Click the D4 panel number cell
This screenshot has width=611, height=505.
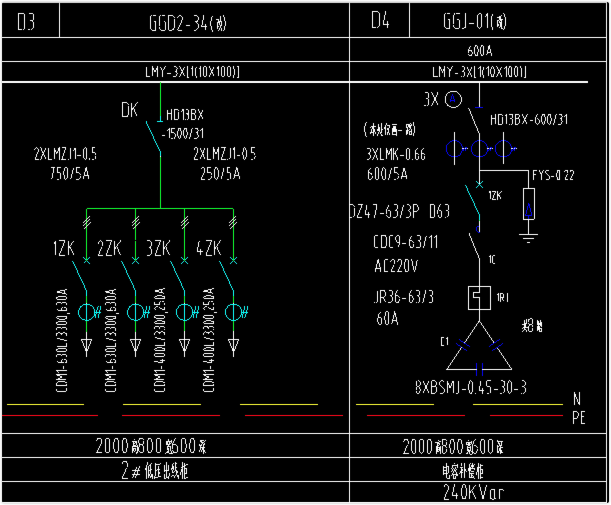point(380,20)
